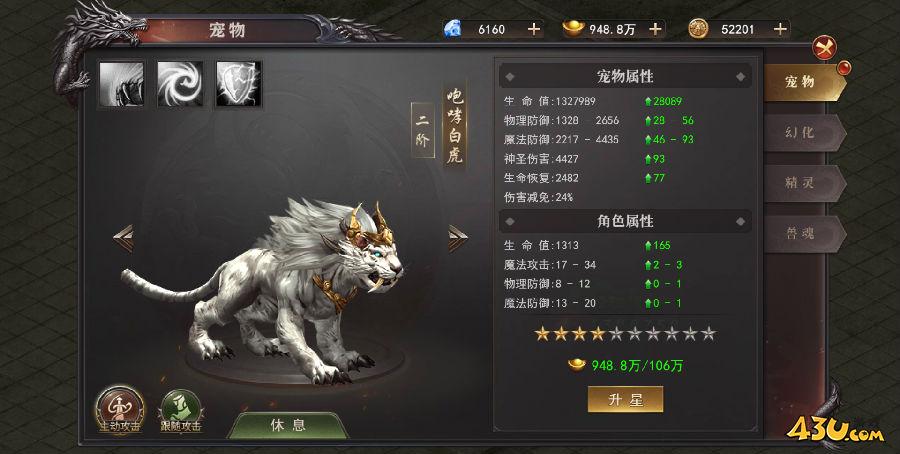This screenshot has width=900, height=454.
Task: Show next pet with right arrow
Action: (x=457, y=238)
